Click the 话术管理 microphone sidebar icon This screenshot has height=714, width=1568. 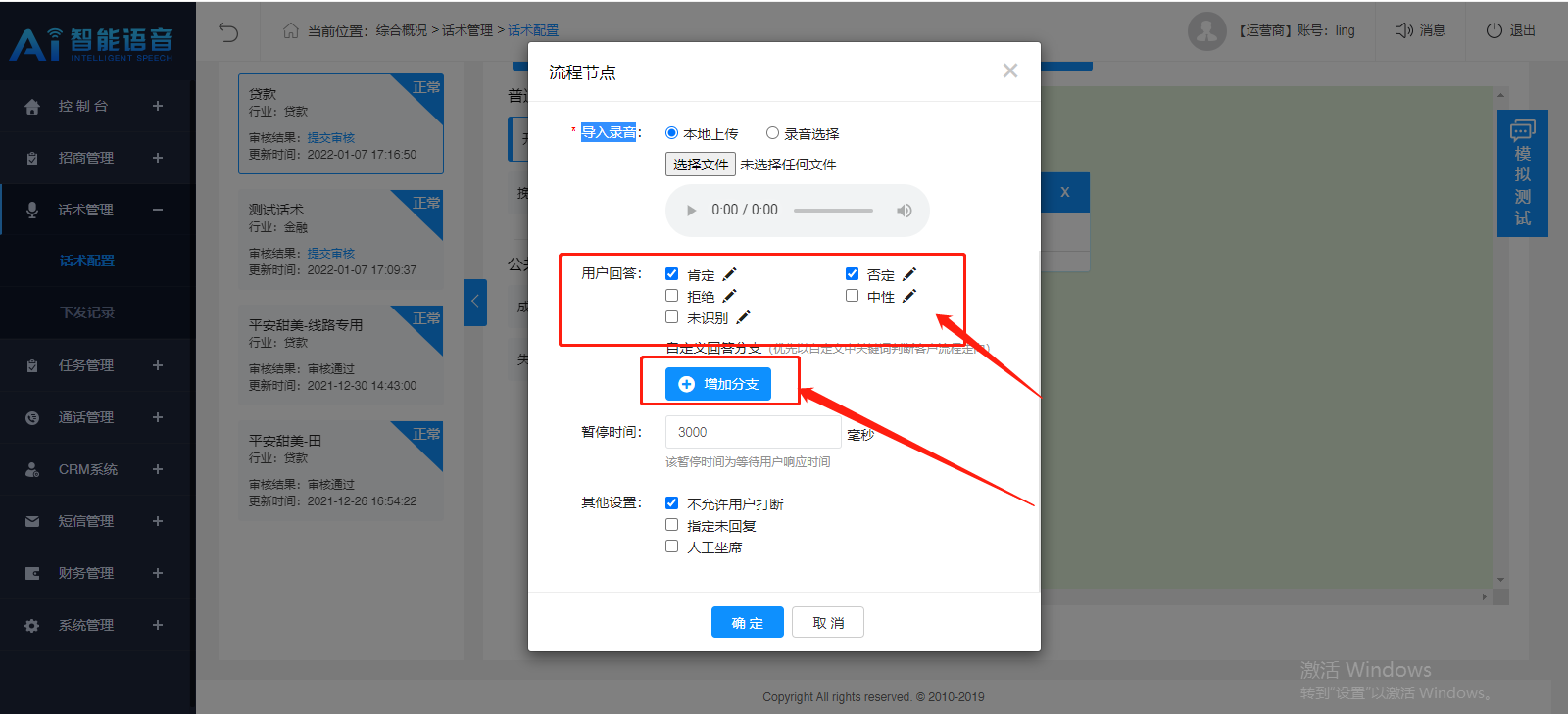32,210
